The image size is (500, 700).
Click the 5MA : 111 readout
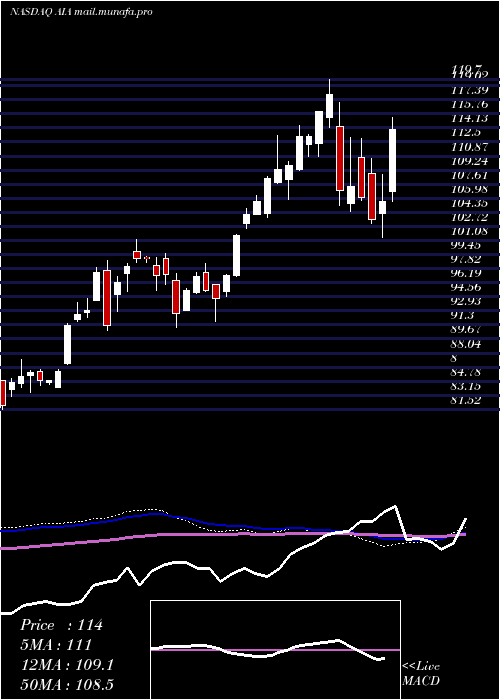pos(56,645)
